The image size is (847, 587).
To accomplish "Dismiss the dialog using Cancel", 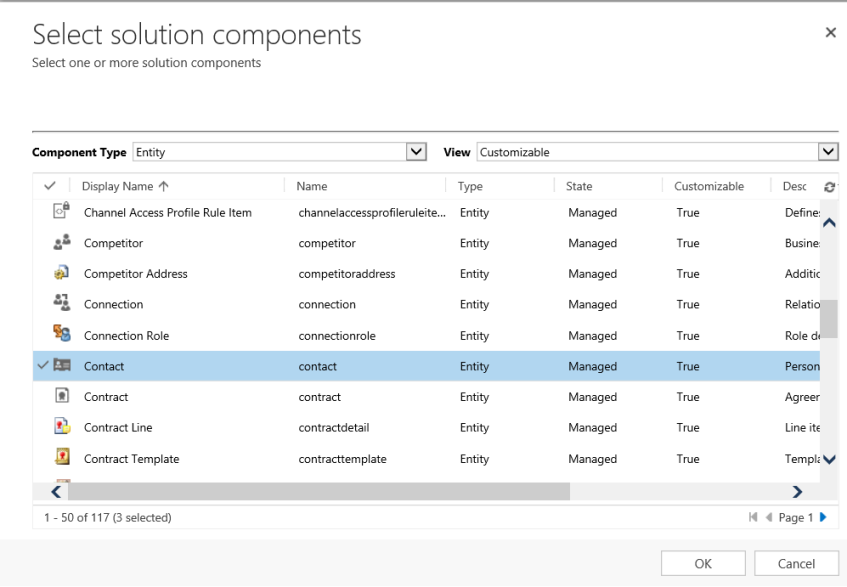I will 796,563.
